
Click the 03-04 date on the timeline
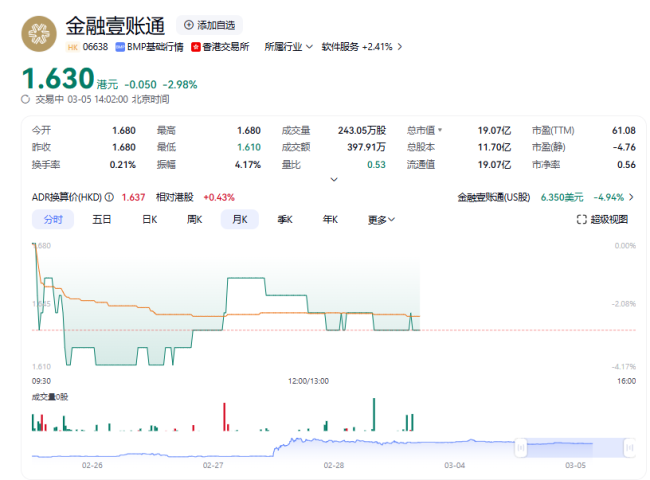(x=454, y=465)
